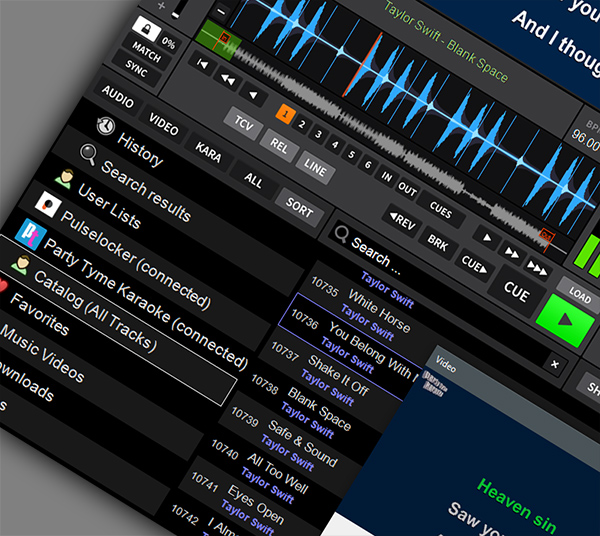Trigger hot cue 5
The height and width of the screenshot is (536, 600).
click(351, 155)
